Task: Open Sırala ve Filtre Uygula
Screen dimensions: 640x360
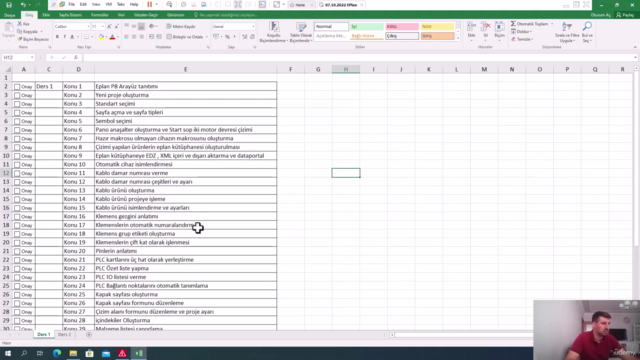Action: 567,32
